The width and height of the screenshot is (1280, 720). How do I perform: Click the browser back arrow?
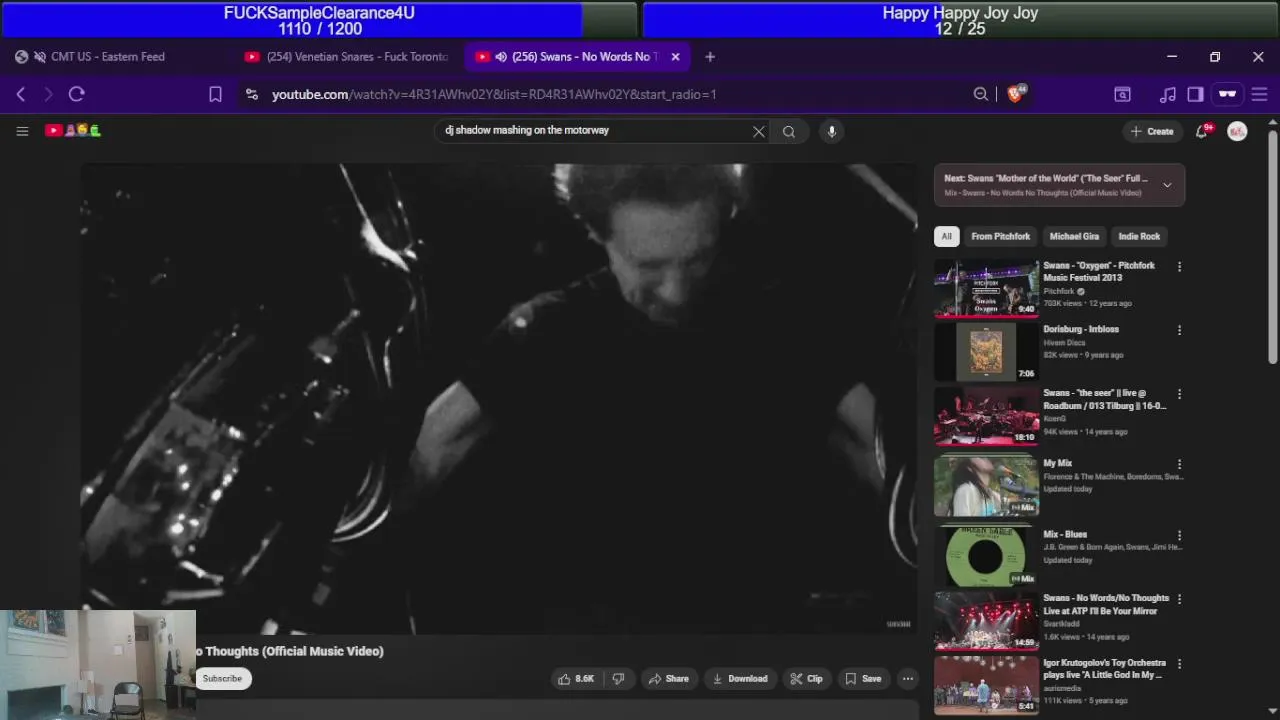[21, 94]
